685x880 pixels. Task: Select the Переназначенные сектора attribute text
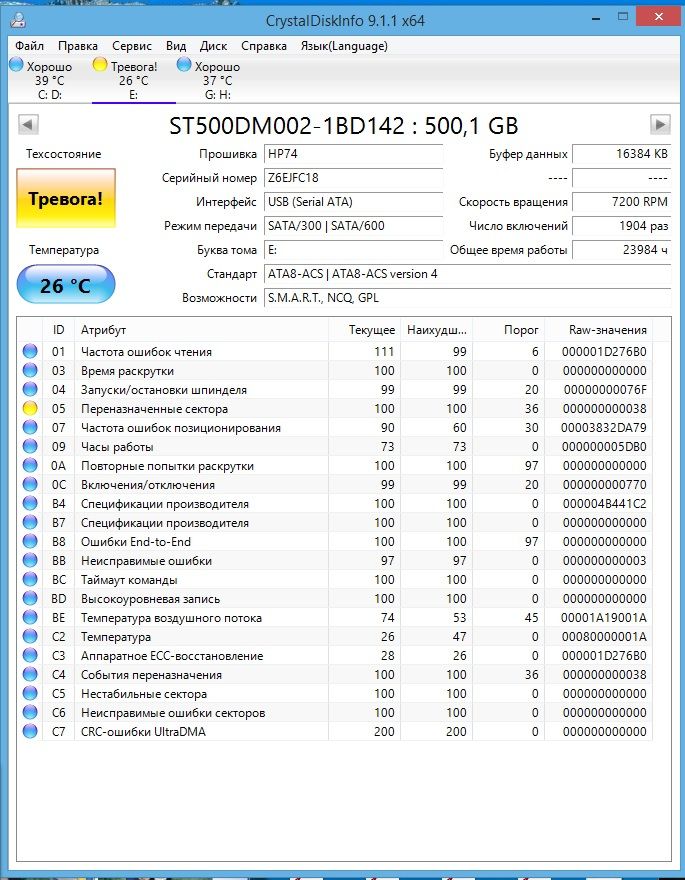(x=154, y=409)
